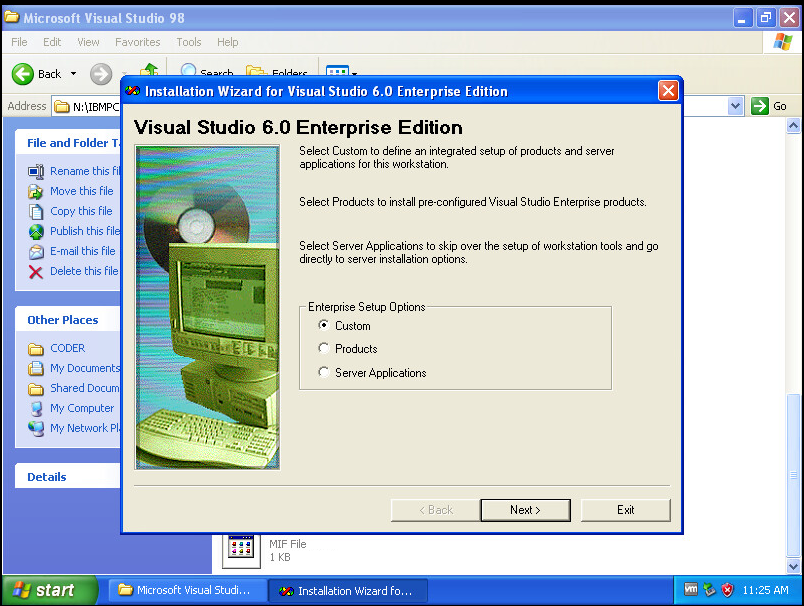Open the Views toolbar button
Viewport: 804px width, 606px height.
(337, 71)
